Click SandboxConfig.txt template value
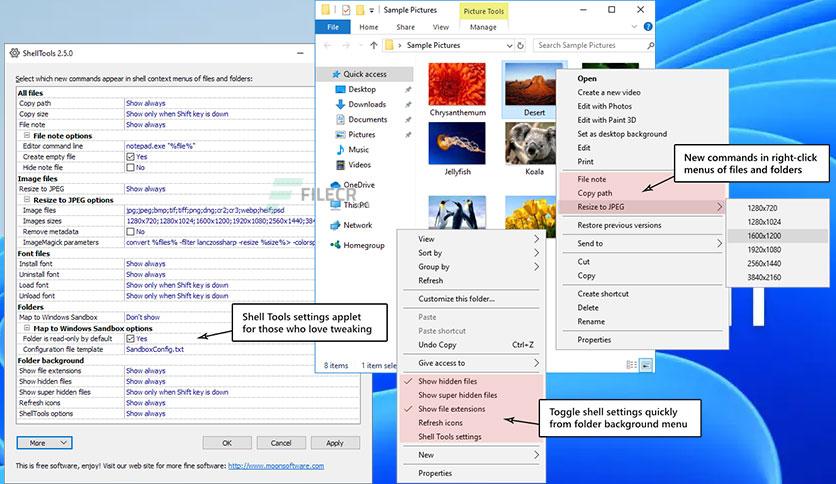Screen dimensions: 836x484 tap(155, 349)
